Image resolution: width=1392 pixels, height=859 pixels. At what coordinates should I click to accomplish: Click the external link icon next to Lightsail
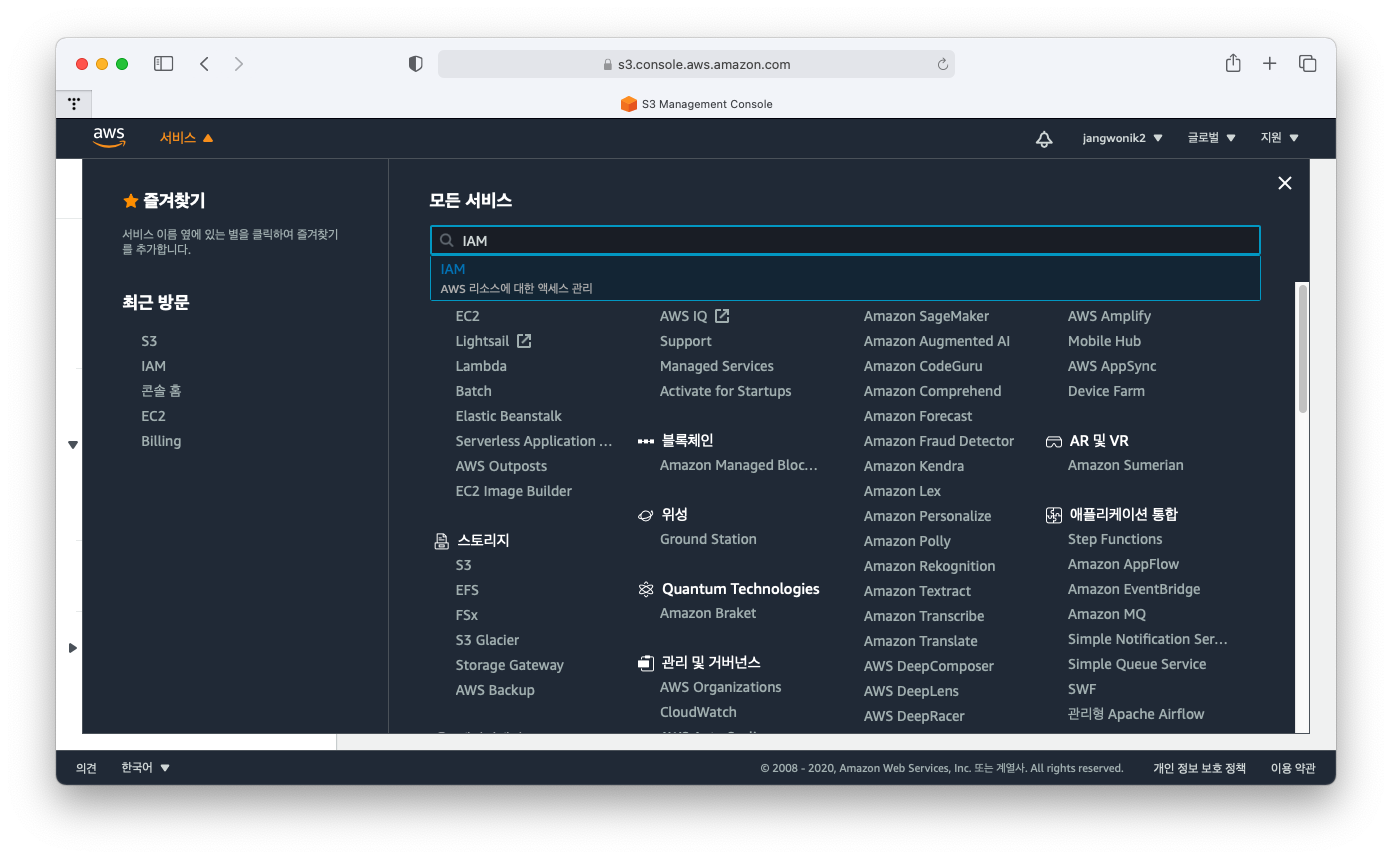pyautogui.click(x=524, y=341)
